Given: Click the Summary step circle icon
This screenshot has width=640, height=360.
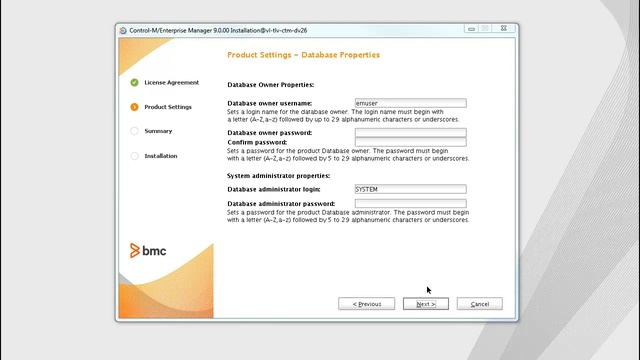Looking at the screenshot, I should (x=134, y=131).
